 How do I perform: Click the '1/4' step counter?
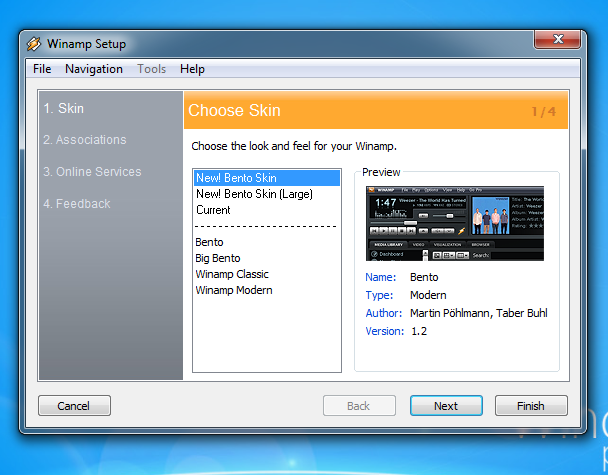click(544, 112)
